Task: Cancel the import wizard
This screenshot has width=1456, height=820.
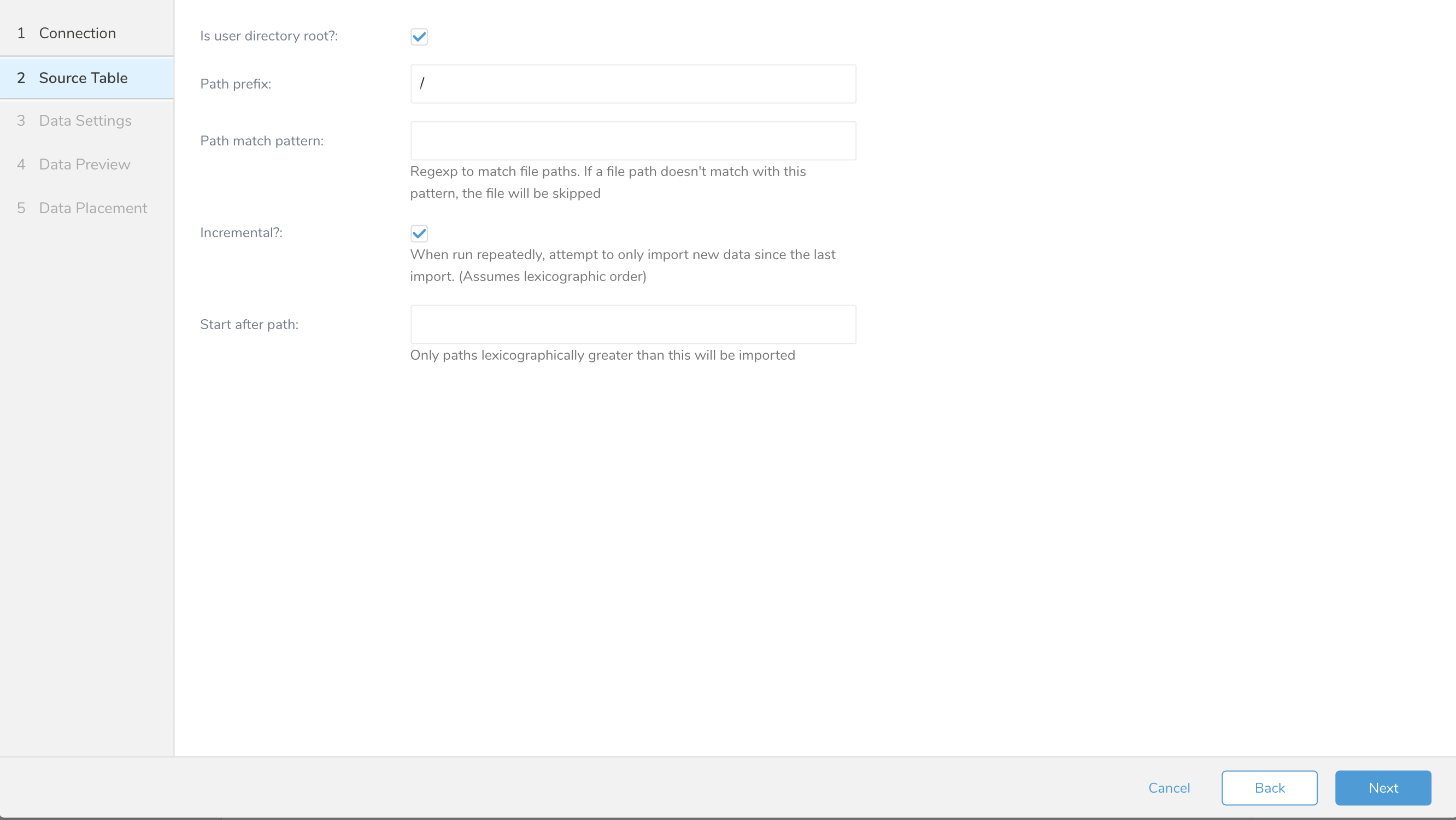Action: 1169,788
